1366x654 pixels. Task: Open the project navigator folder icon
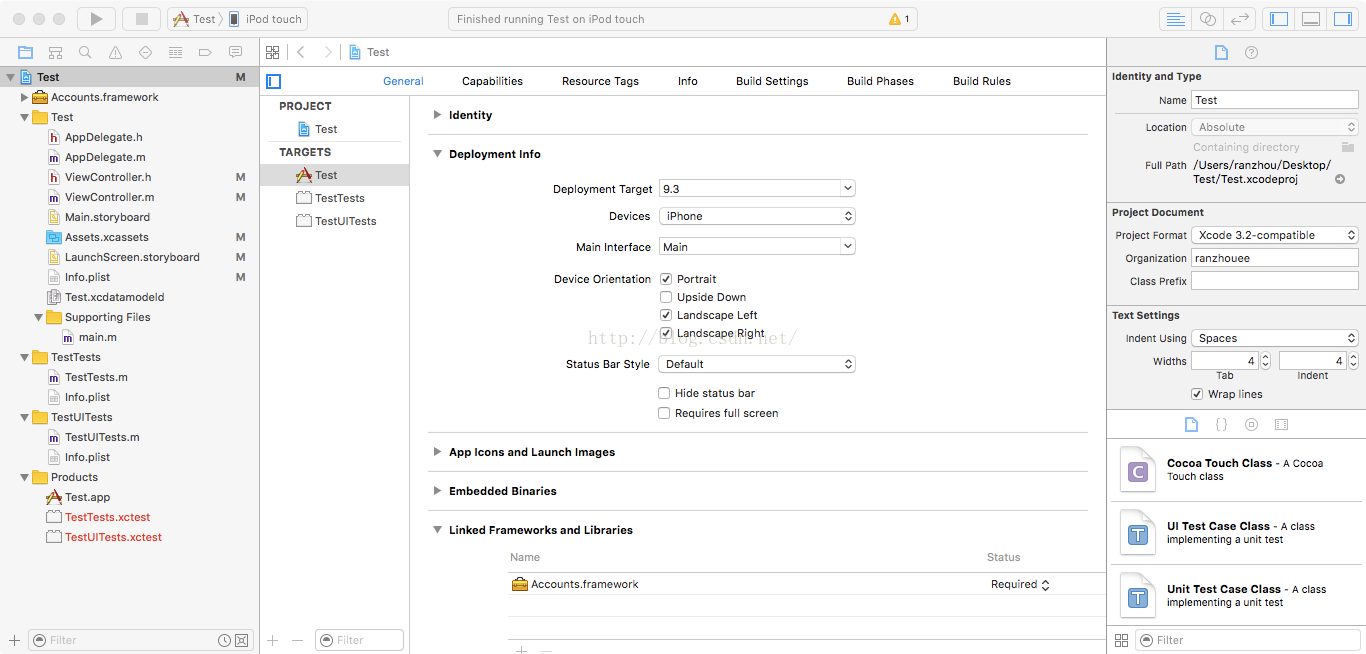(25, 52)
